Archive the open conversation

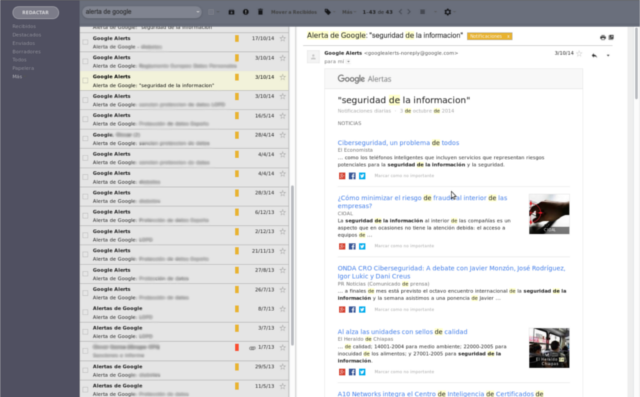click(x=231, y=12)
